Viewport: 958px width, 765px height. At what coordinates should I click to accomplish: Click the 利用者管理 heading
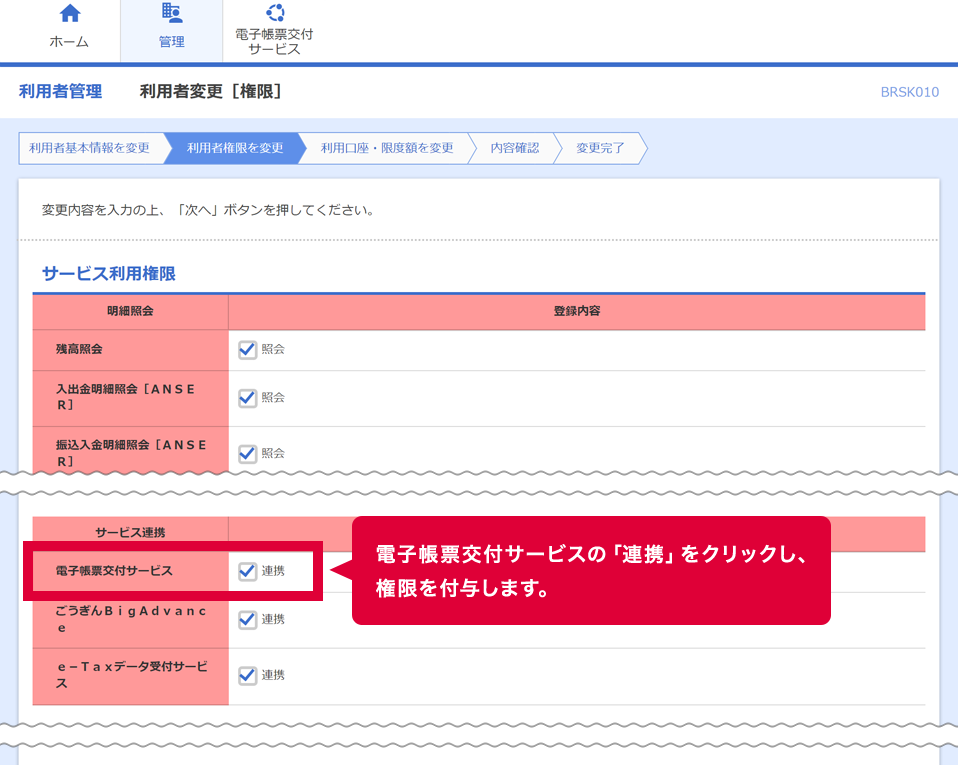coord(60,91)
